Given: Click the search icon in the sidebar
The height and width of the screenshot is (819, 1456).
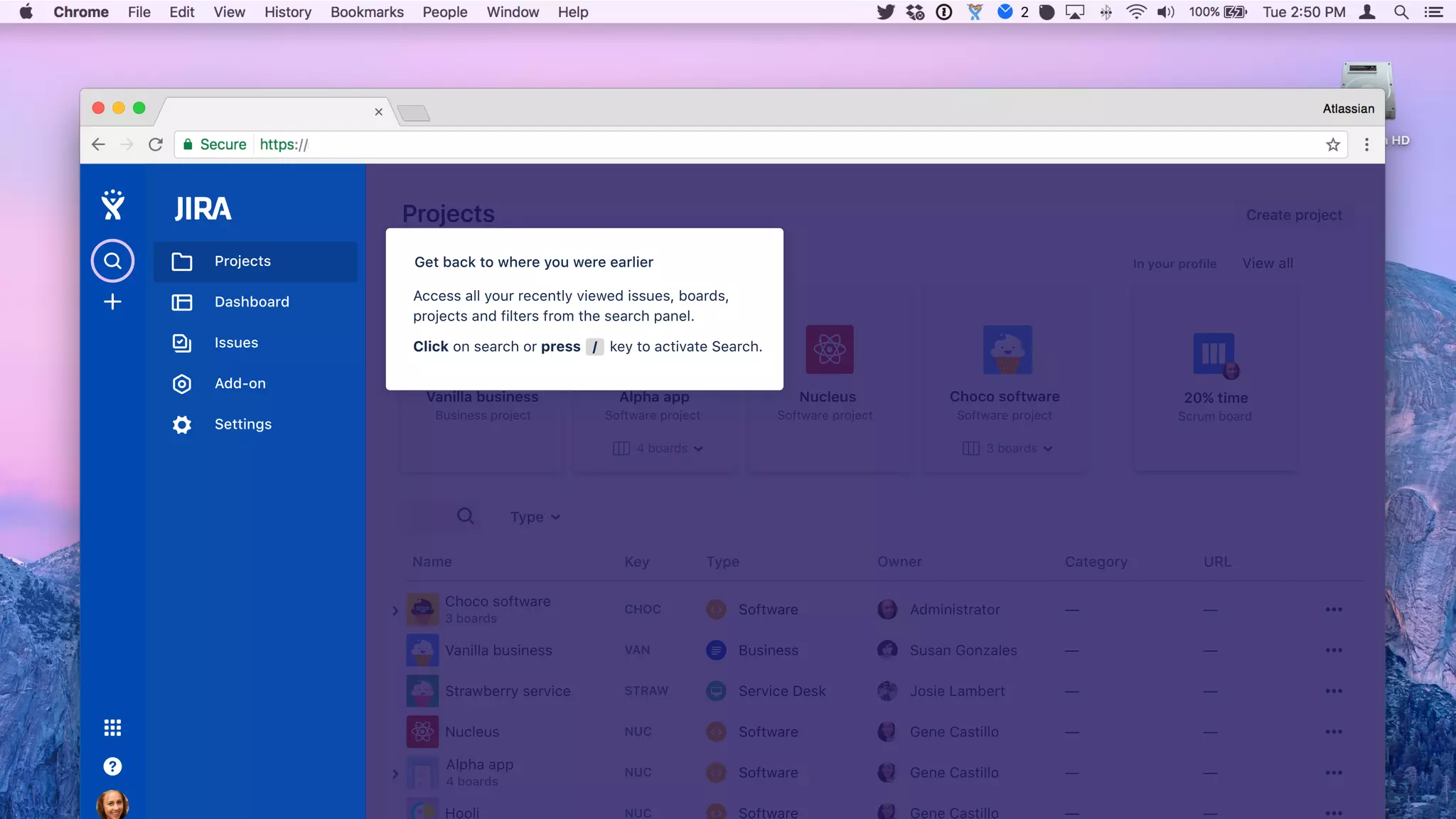Looking at the screenshot, I should pyautogui.click(x=112, y=261).
